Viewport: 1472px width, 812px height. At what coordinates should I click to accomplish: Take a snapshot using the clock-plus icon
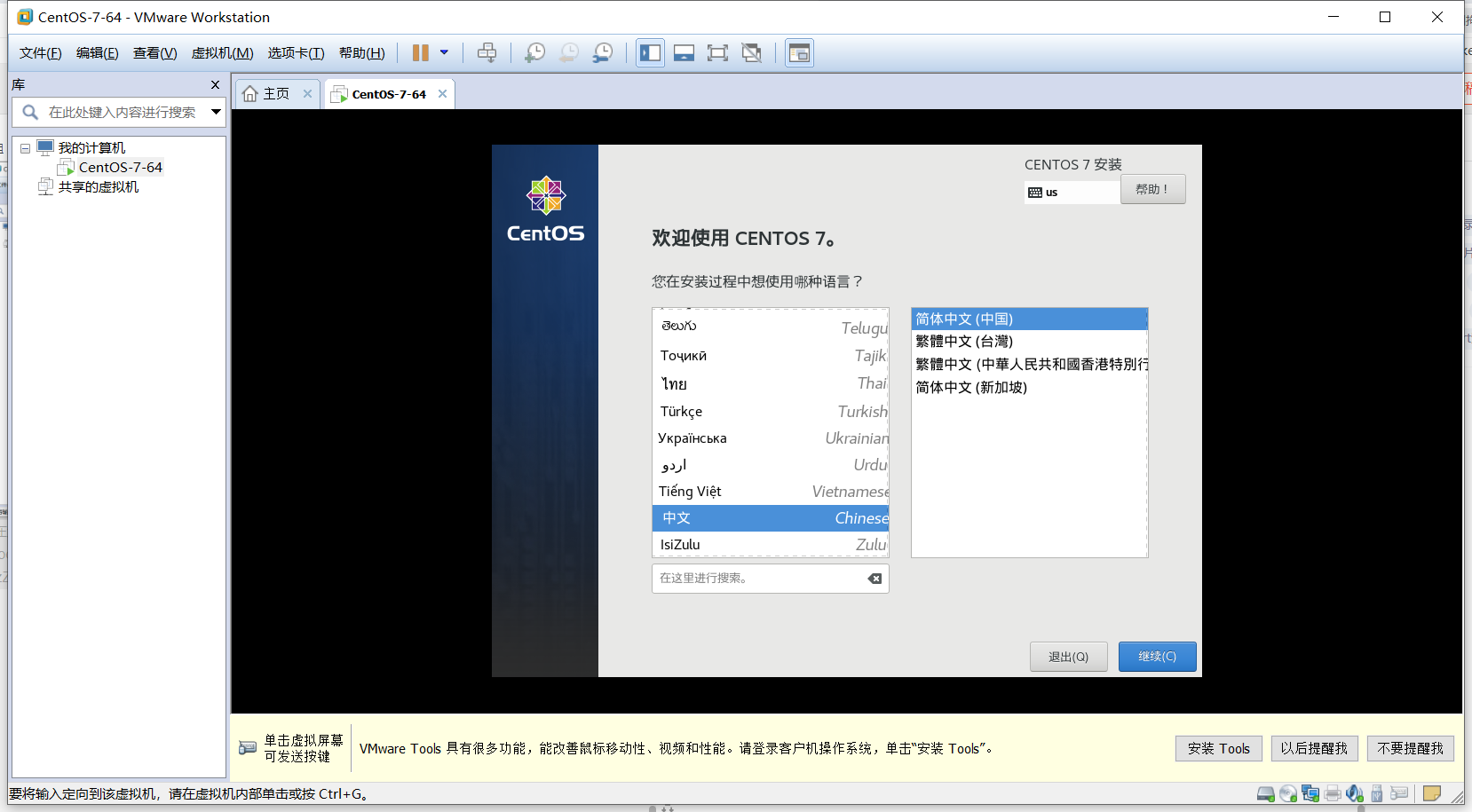tap(535, 53)
